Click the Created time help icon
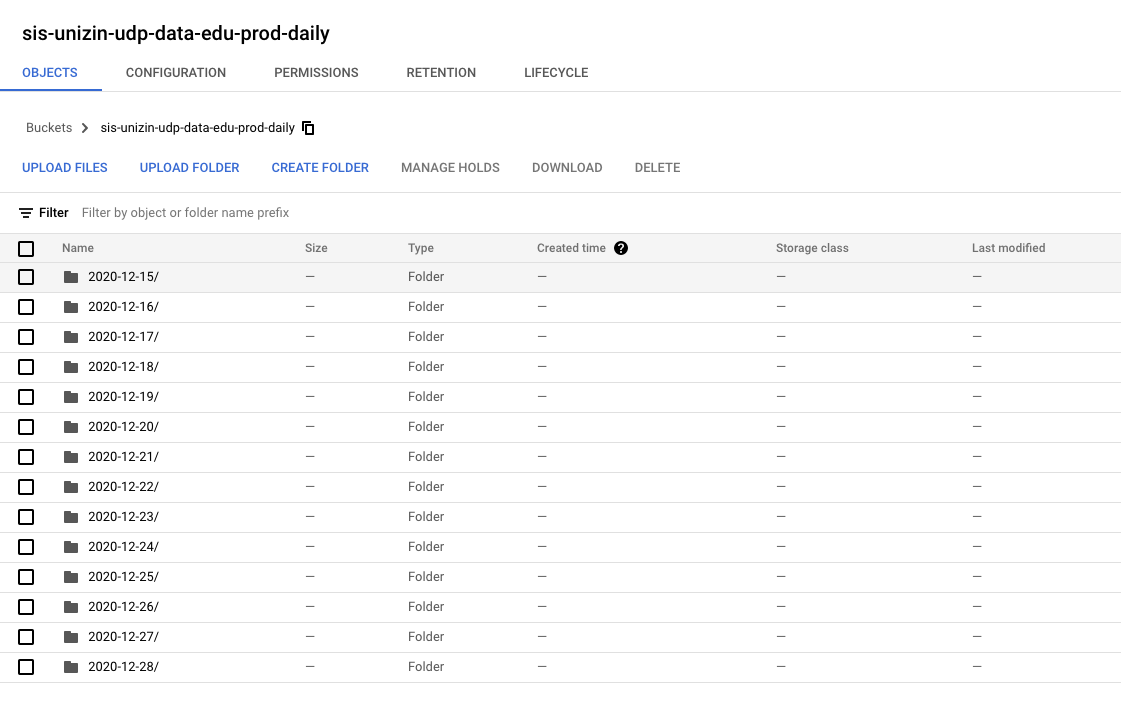This screenshot has height=703, width=1121. click(620, 248)
